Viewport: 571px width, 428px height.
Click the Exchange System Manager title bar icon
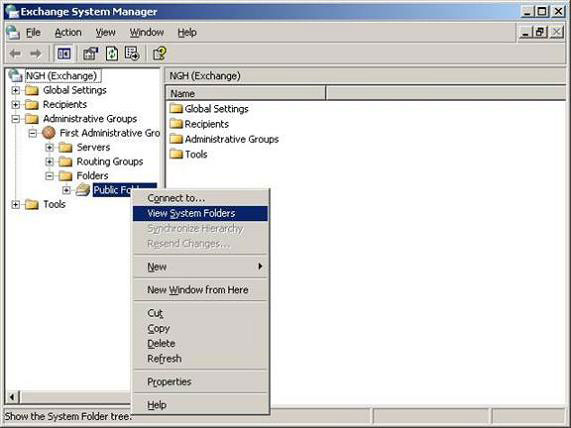[12, 12]
